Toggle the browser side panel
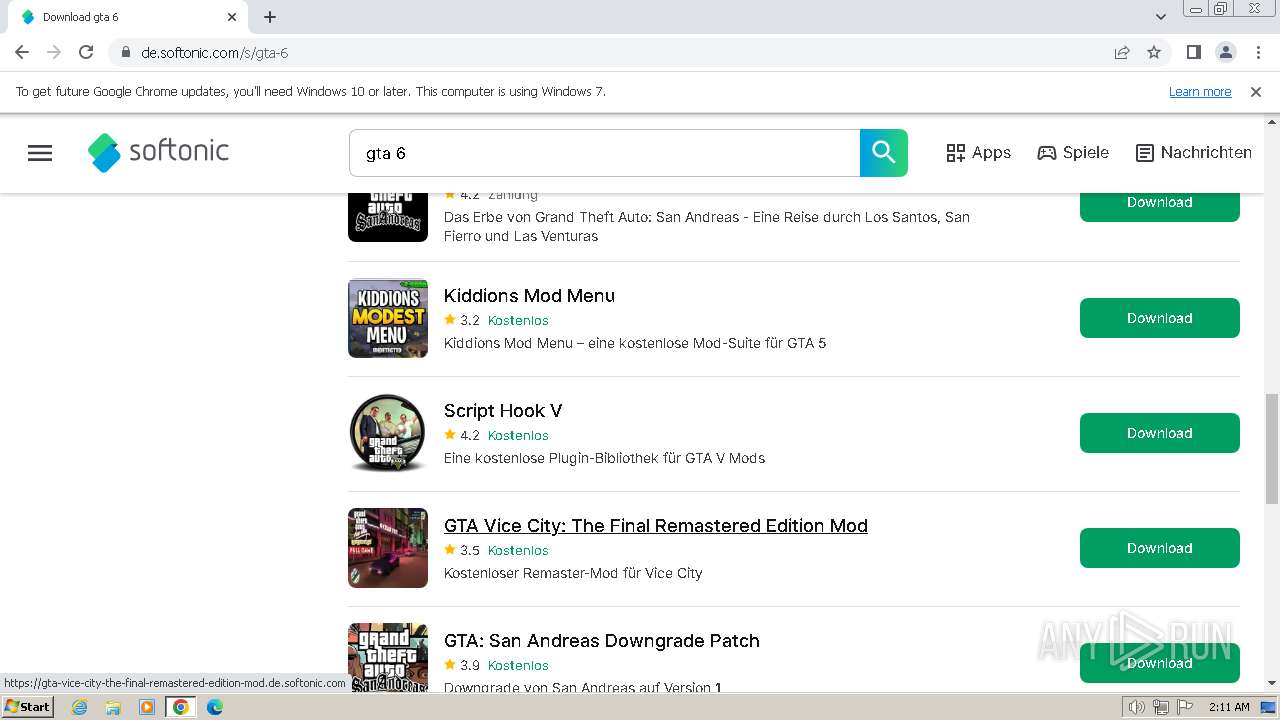Image resolution: width=1280 pixels, height=720 pixels. (x=1193, y=52)
